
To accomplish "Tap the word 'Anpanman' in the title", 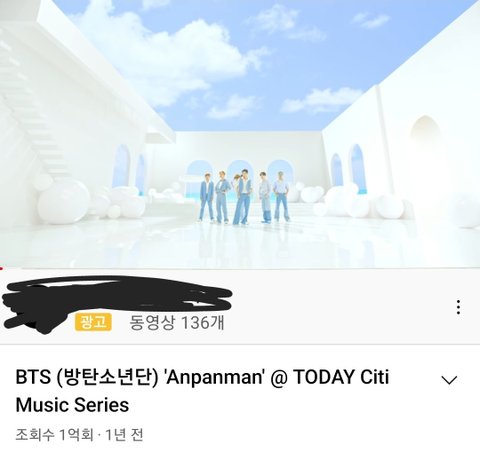I will click(214, 377).
